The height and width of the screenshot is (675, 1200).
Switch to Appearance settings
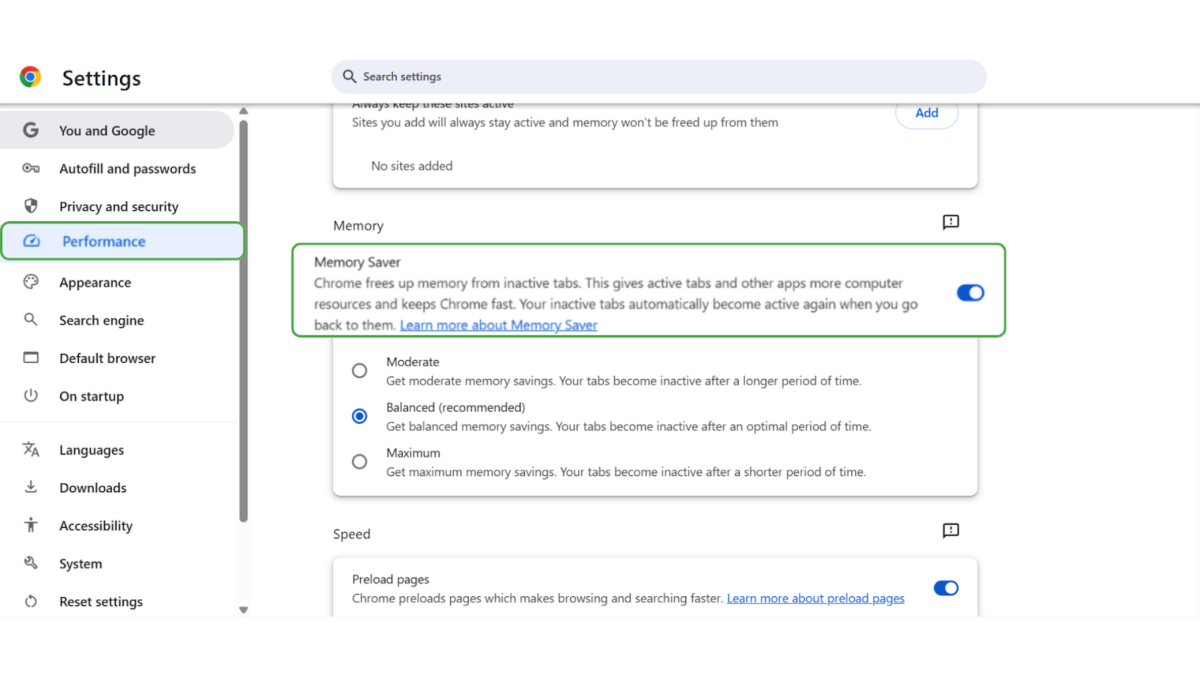coord(117,282)
